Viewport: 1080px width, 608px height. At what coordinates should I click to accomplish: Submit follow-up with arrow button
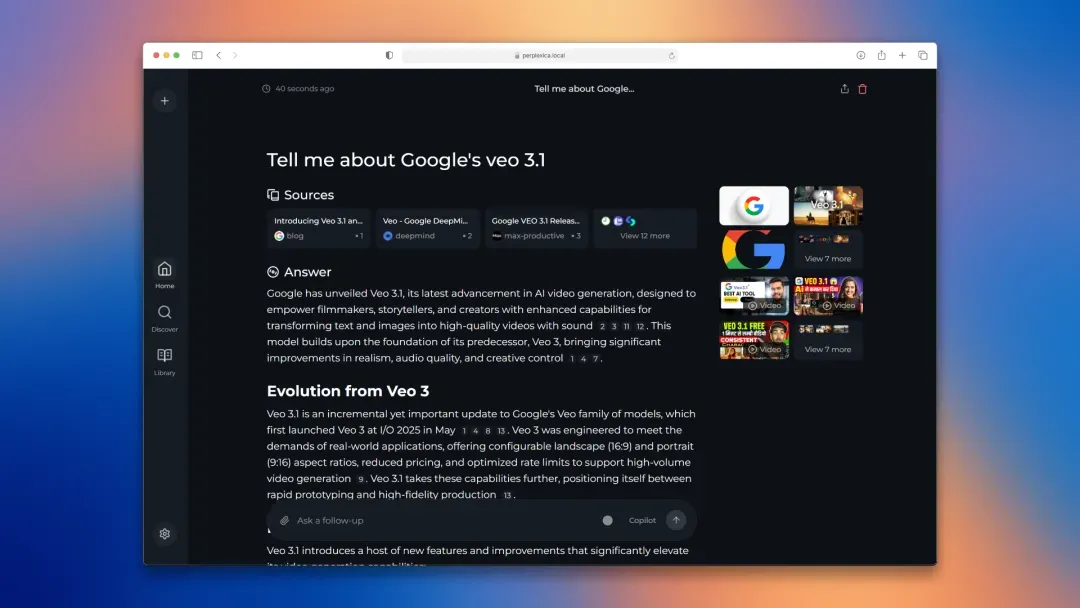pos(677,520)
